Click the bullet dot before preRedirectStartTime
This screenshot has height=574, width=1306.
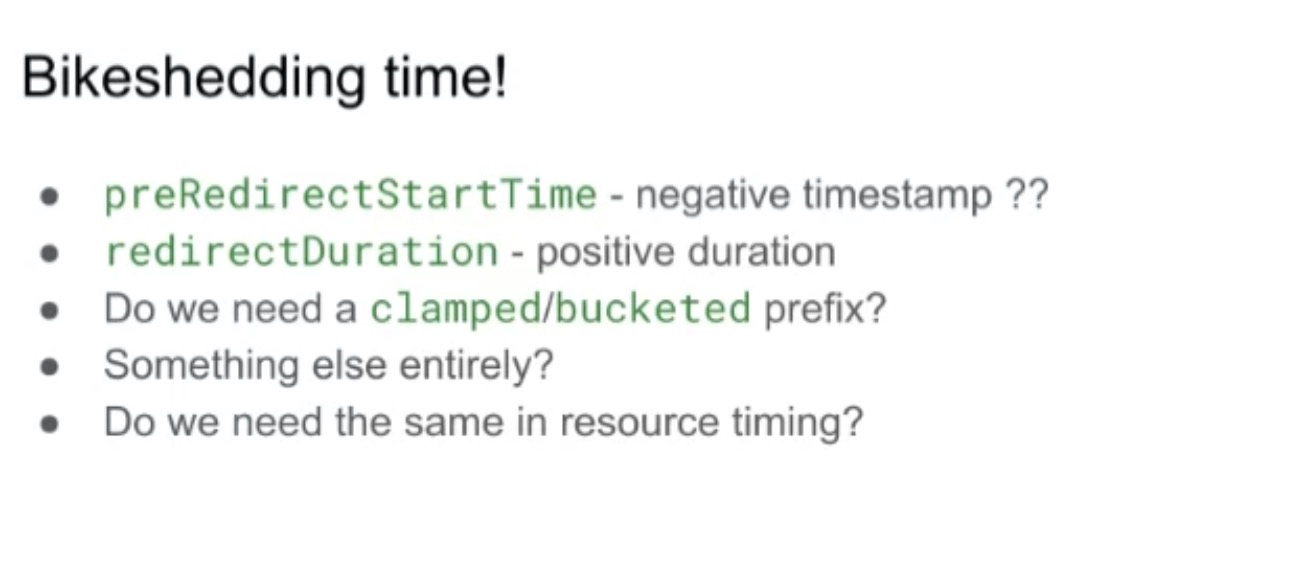point(48,196)
